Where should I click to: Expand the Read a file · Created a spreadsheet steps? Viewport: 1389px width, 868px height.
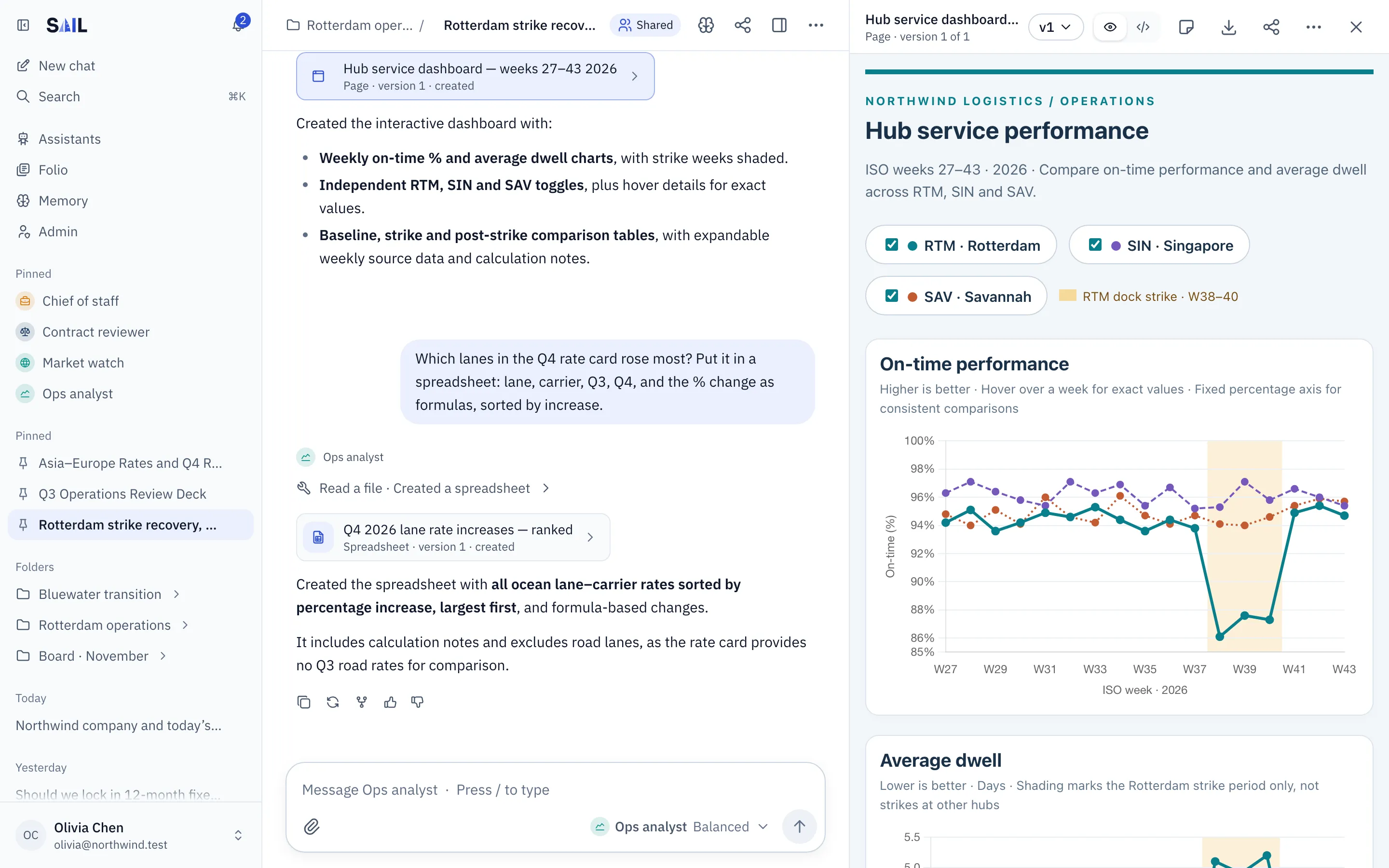click(423, 488)
